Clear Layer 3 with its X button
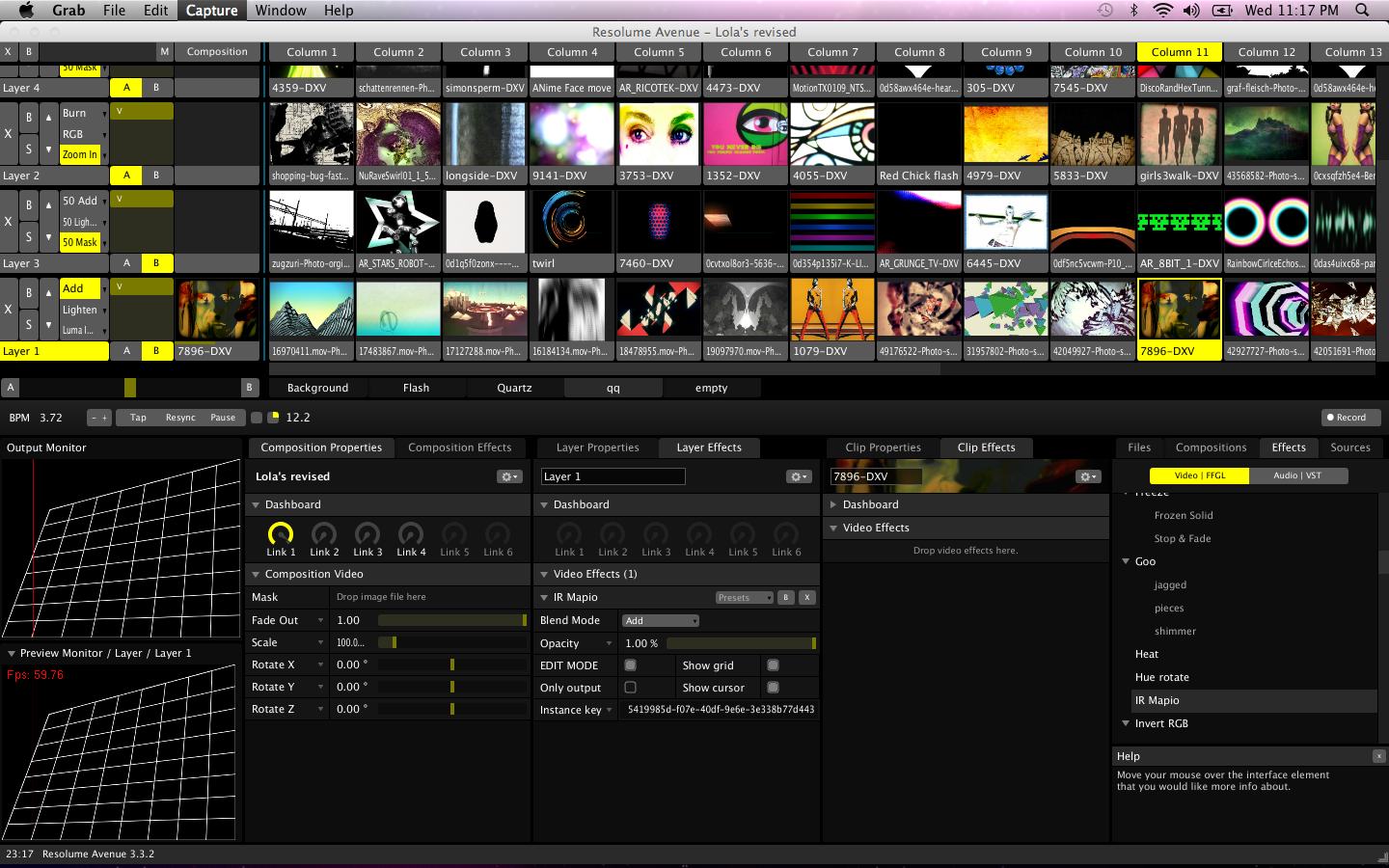 [9, 222]
